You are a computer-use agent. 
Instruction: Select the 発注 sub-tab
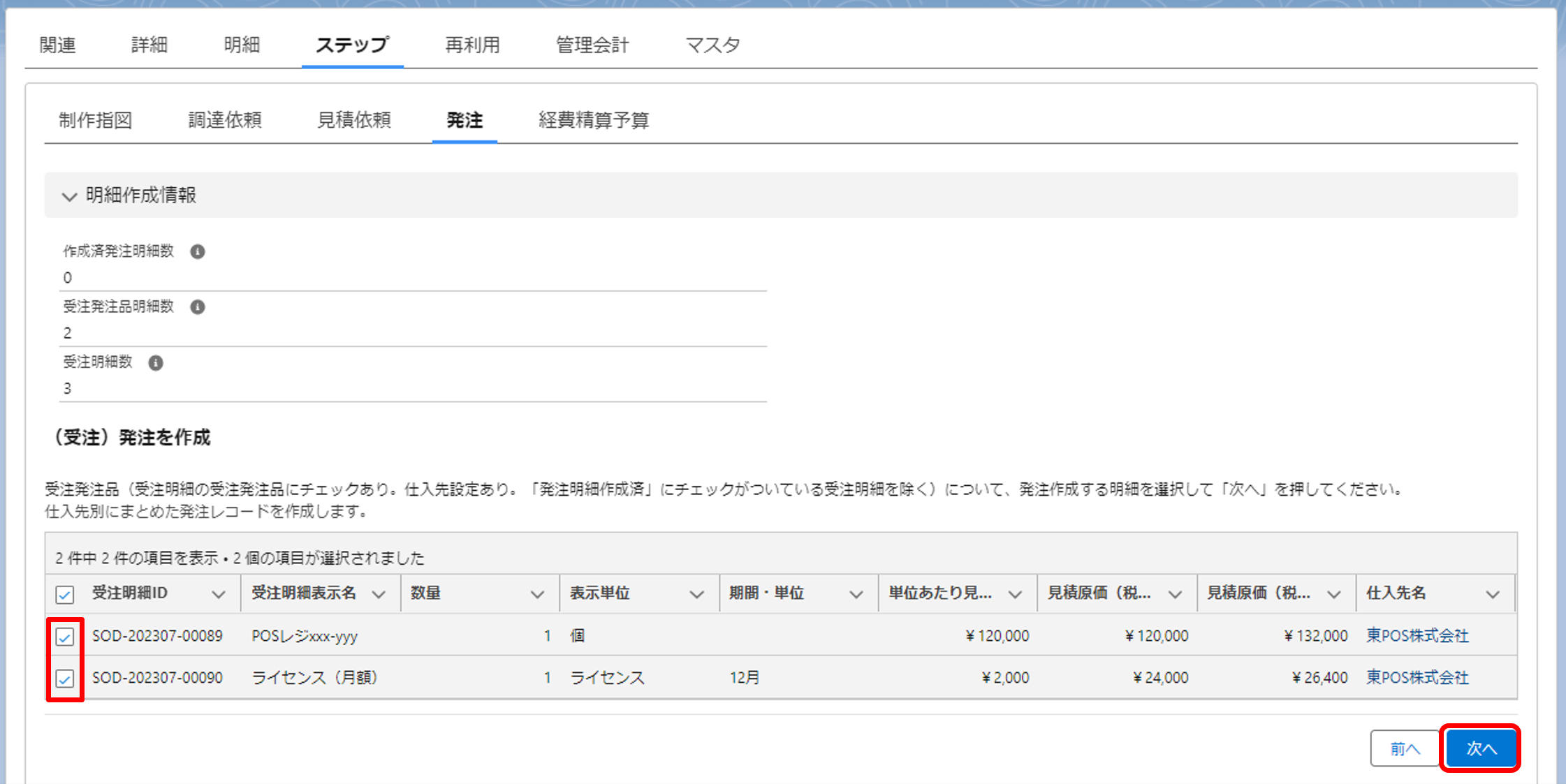(464, 120)
